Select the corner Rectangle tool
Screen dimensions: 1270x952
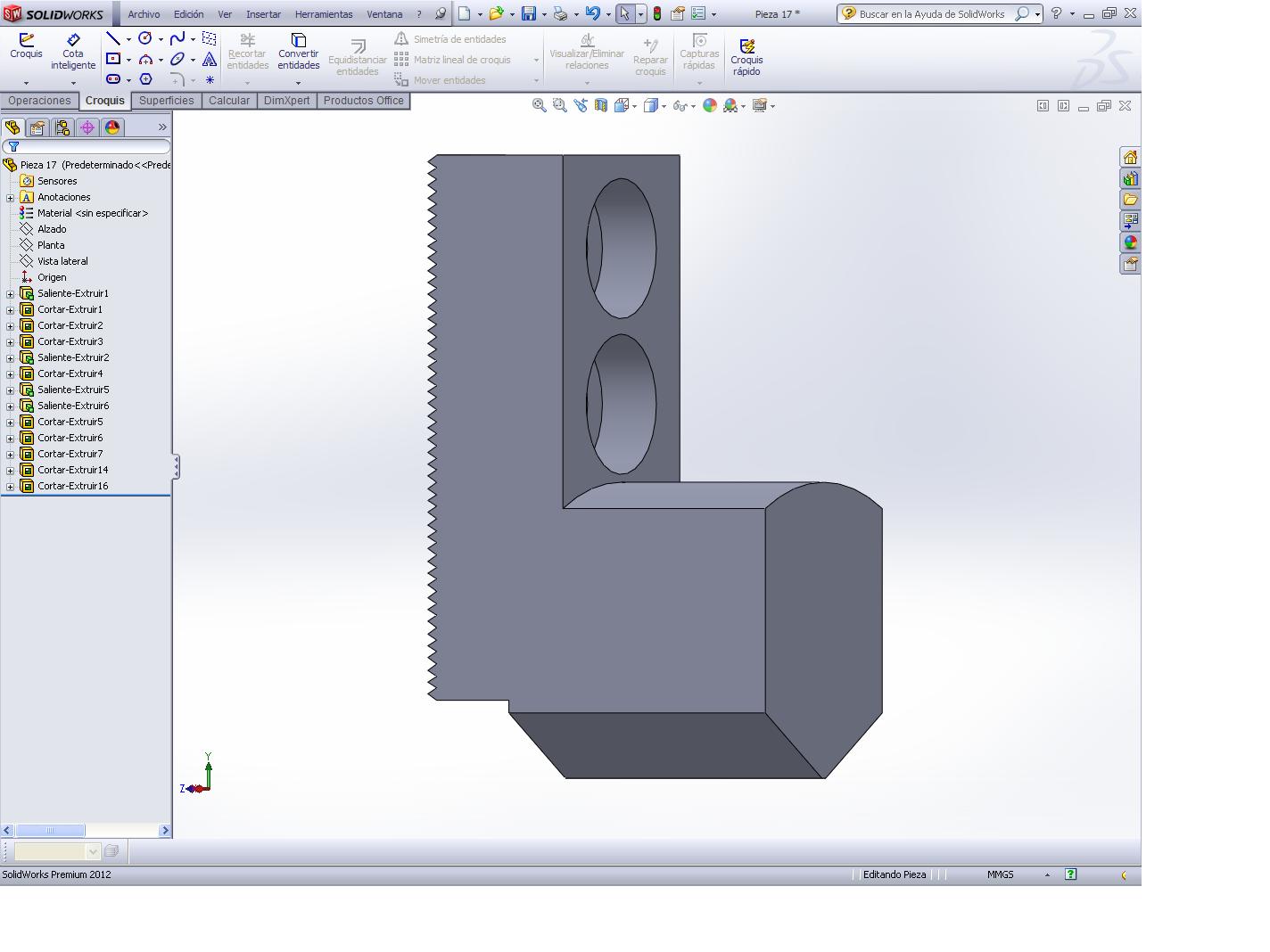point(113,60)
